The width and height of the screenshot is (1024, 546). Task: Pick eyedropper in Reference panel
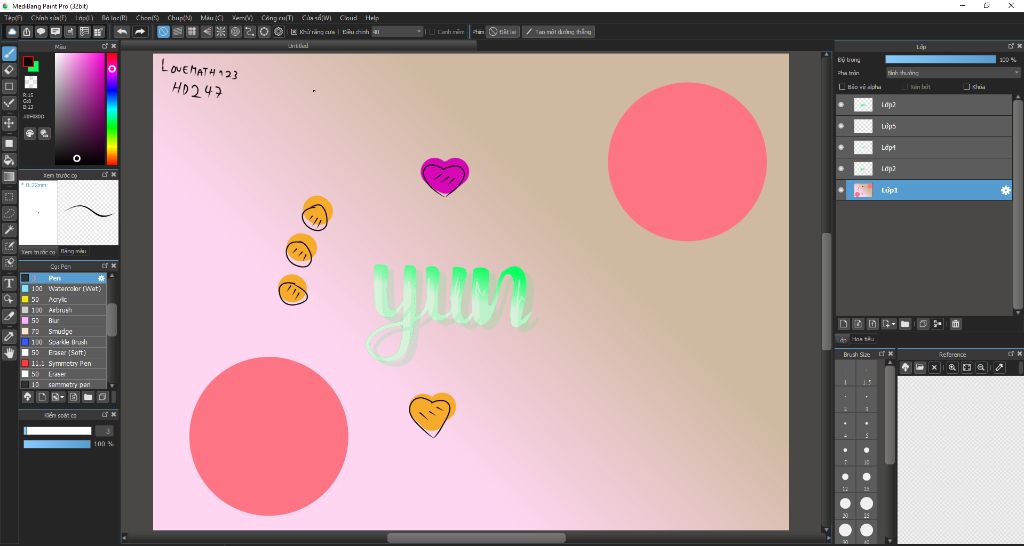click(999, 368)
